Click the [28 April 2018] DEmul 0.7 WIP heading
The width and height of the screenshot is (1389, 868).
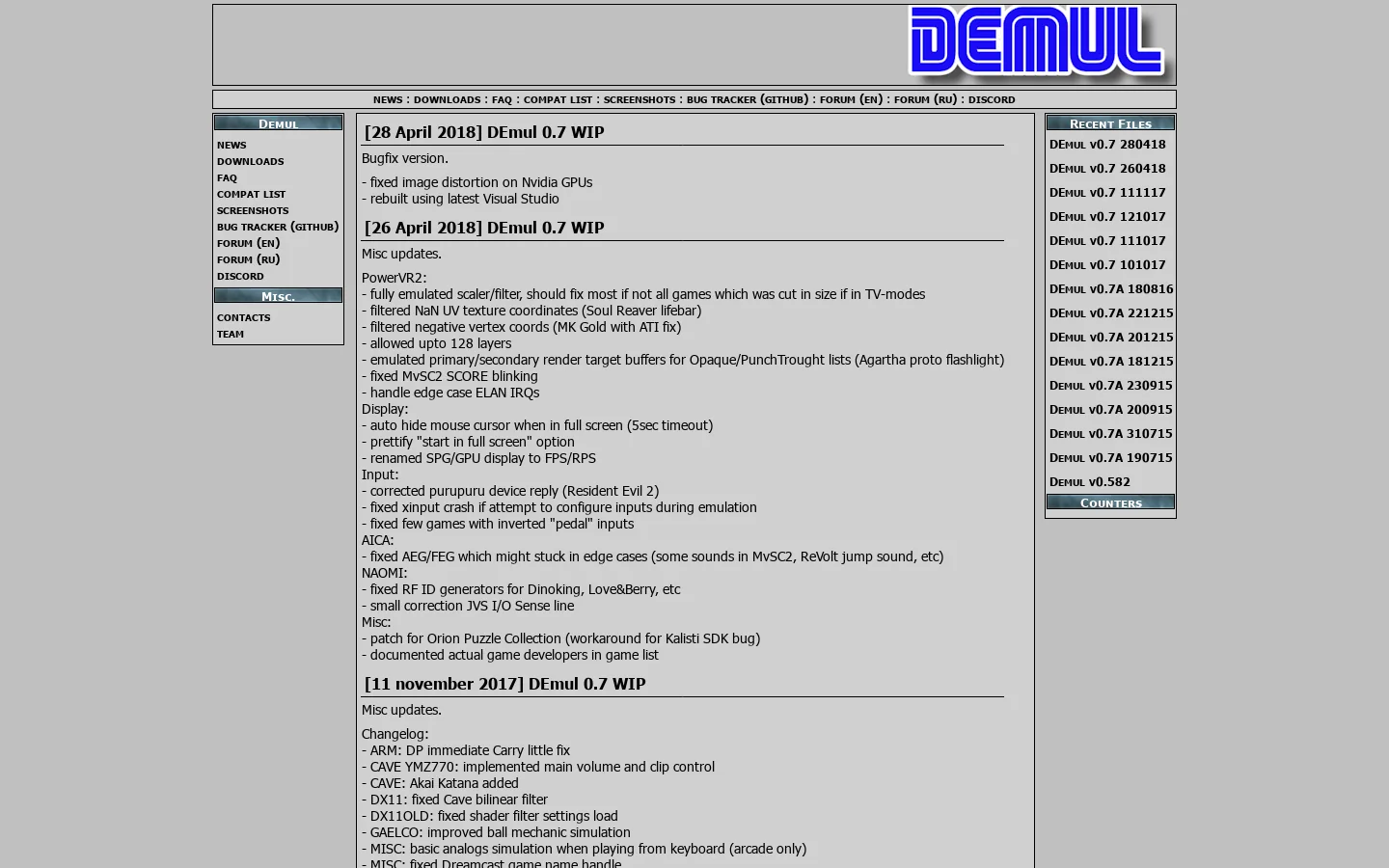coord(484,132)
